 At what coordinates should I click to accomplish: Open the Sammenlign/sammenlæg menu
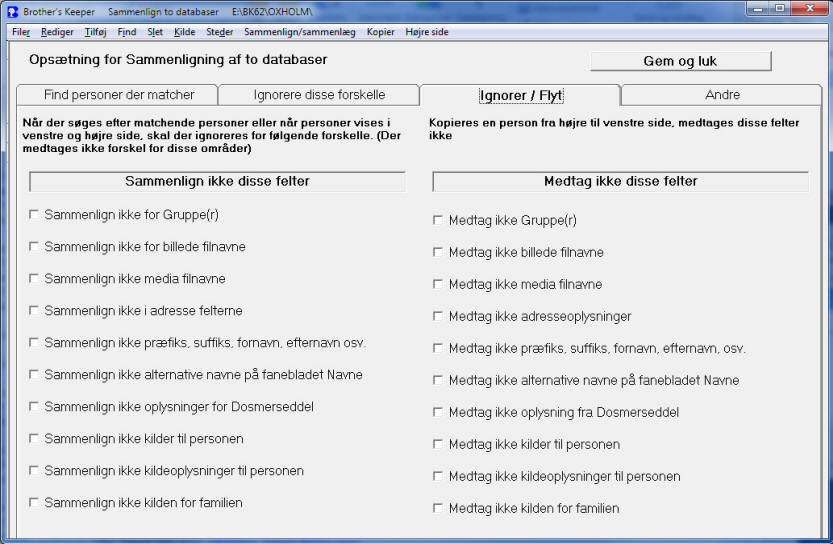point(300,32)
